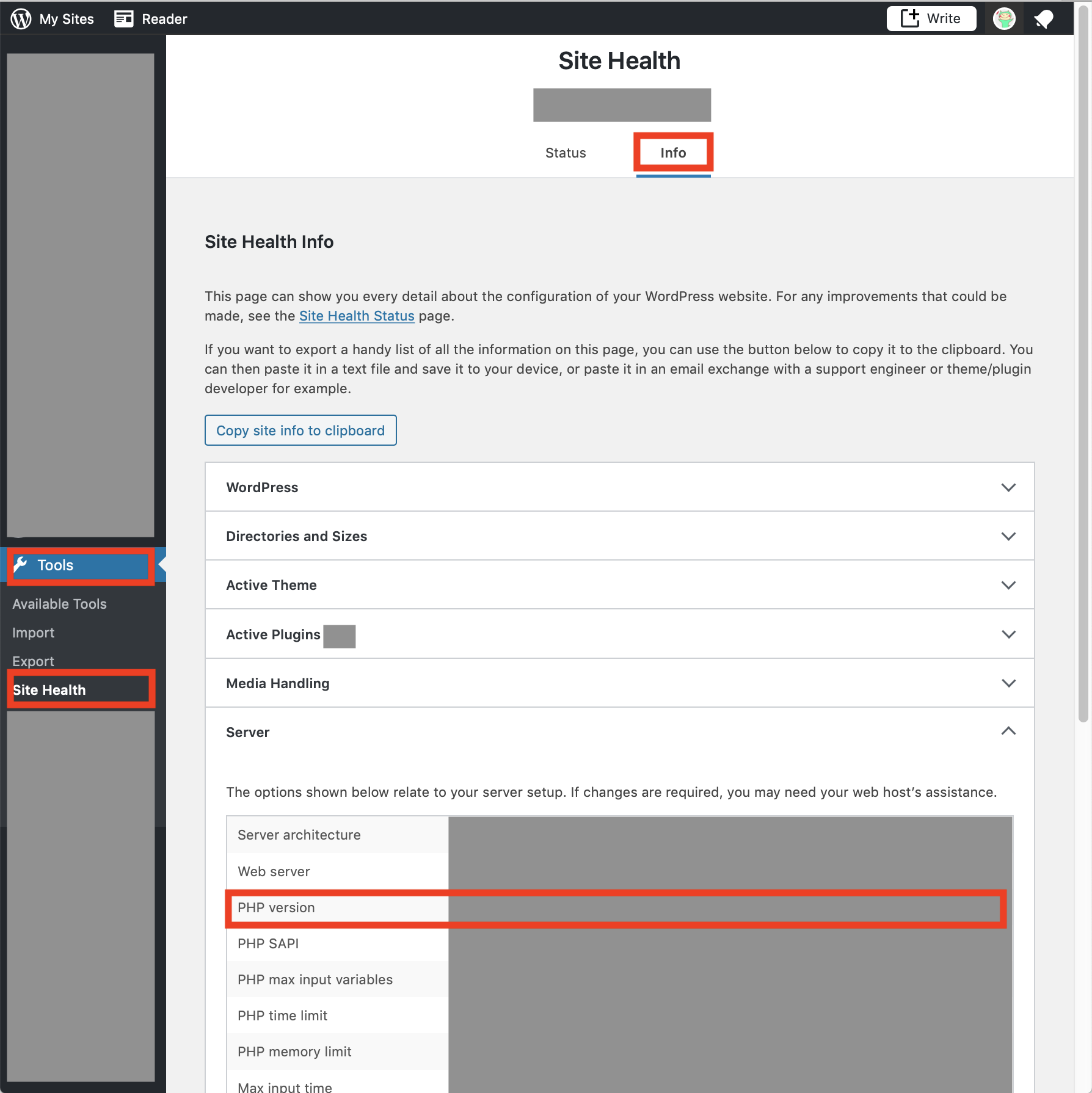Select the PHP time limit label
1092x1093 pixels.
click(x=282, y=1015)
